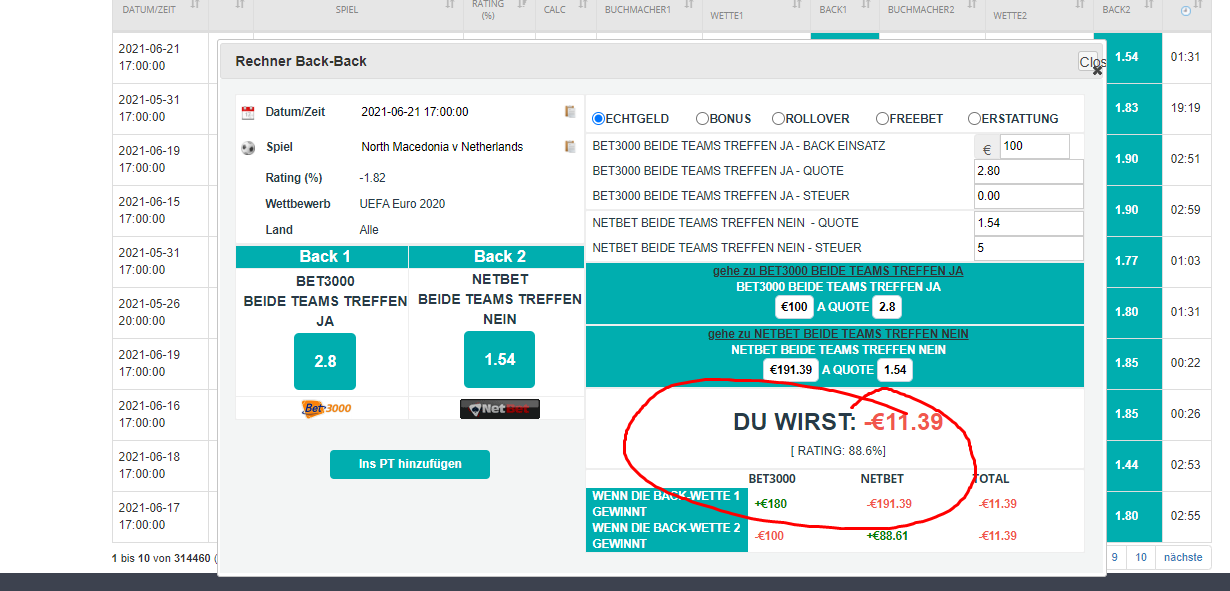
Task: Close the Rechner Back-Back dialog
Action: pyautogui.click(x=1091, y=62)
